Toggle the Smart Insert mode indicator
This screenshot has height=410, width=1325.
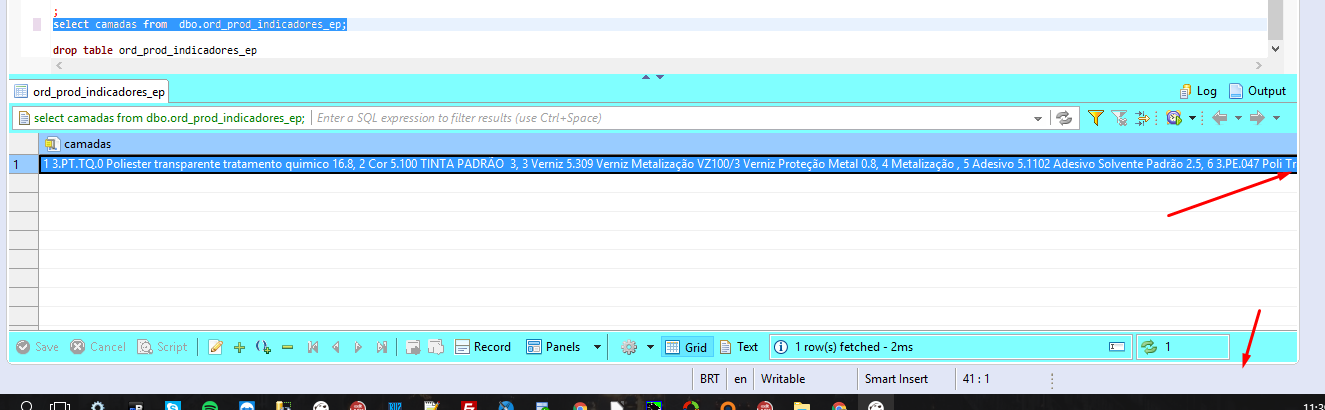pyautogui.click(x=896, y=379)
